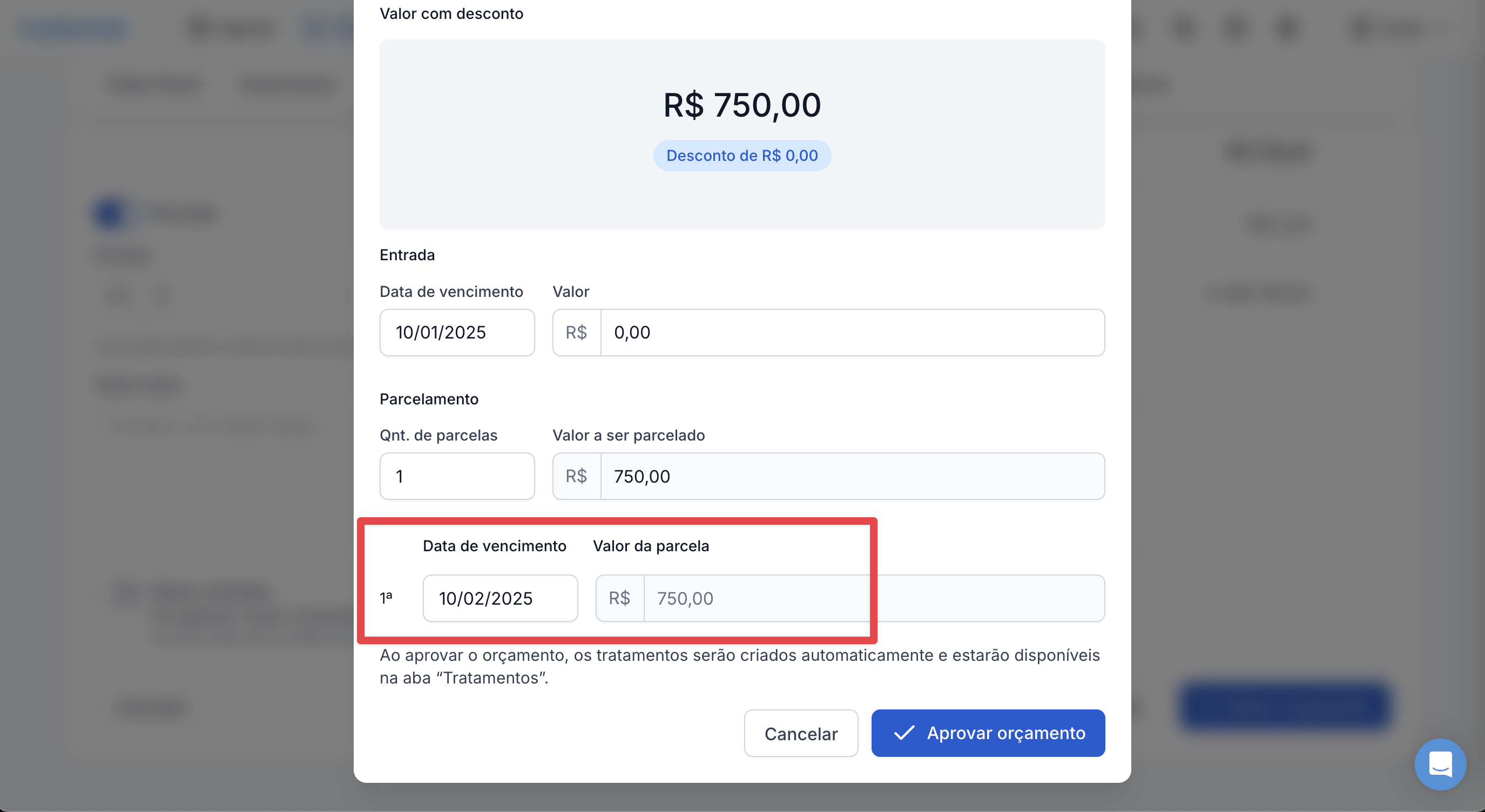Click R$ prefix of Valor a ser parcelado
Viewport: 1485px width, 812px height.
pos(577,476)
